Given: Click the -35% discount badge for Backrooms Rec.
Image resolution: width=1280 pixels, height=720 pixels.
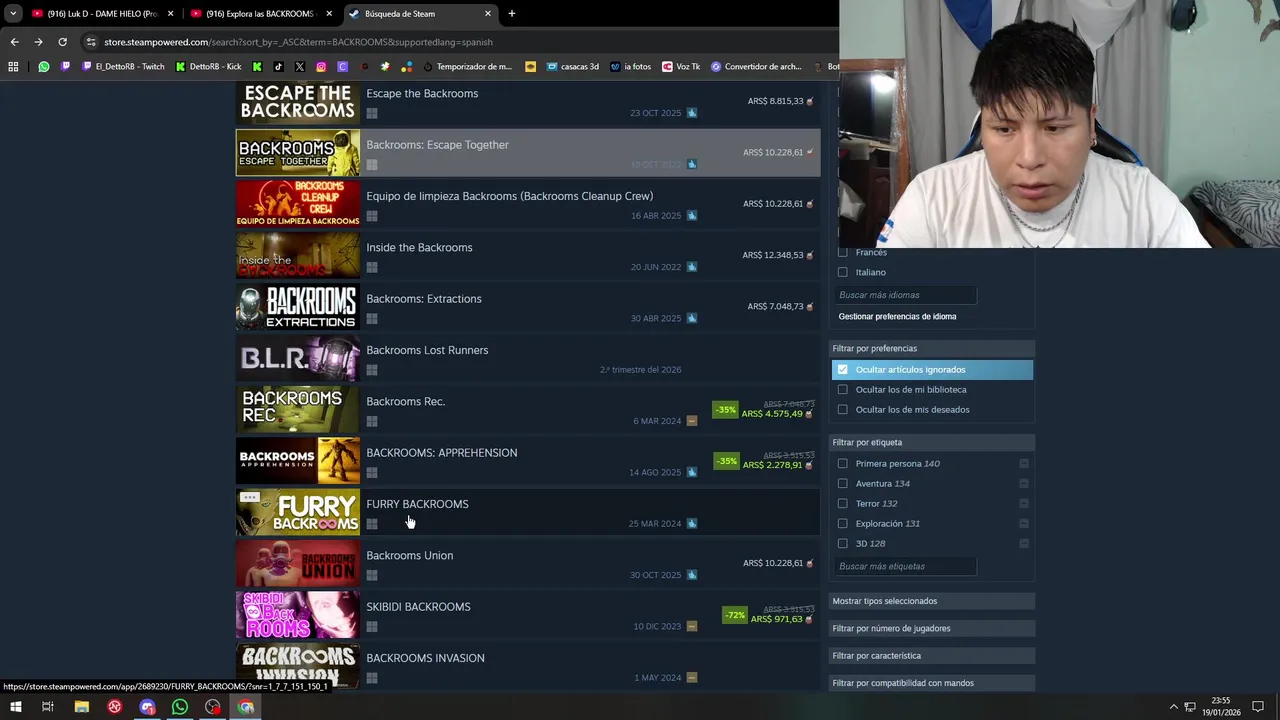Looking at the screenshot, I should click(x=725, y=409).
